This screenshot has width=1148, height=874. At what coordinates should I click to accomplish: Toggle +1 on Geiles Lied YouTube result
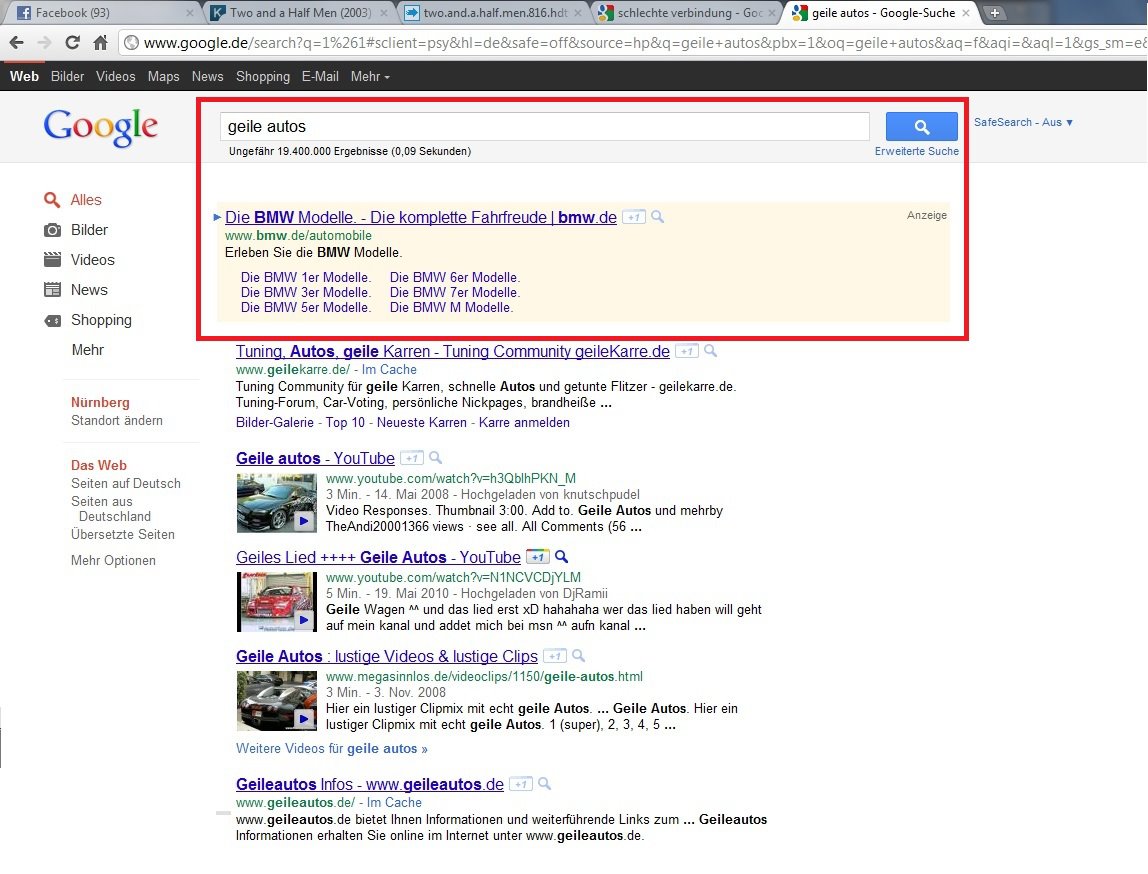click(537, 557)
